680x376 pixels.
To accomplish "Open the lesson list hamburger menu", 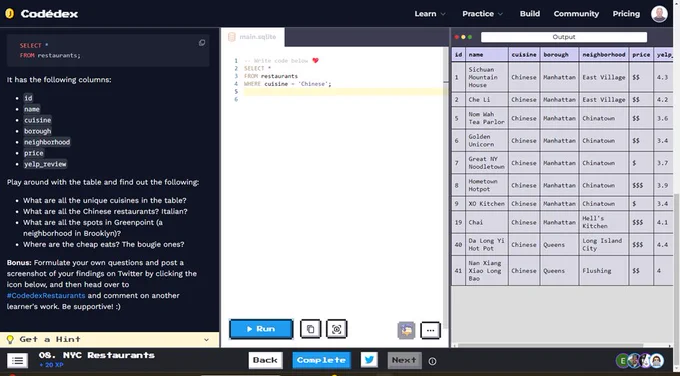I will pyautogui.click(x=18, y=360).
